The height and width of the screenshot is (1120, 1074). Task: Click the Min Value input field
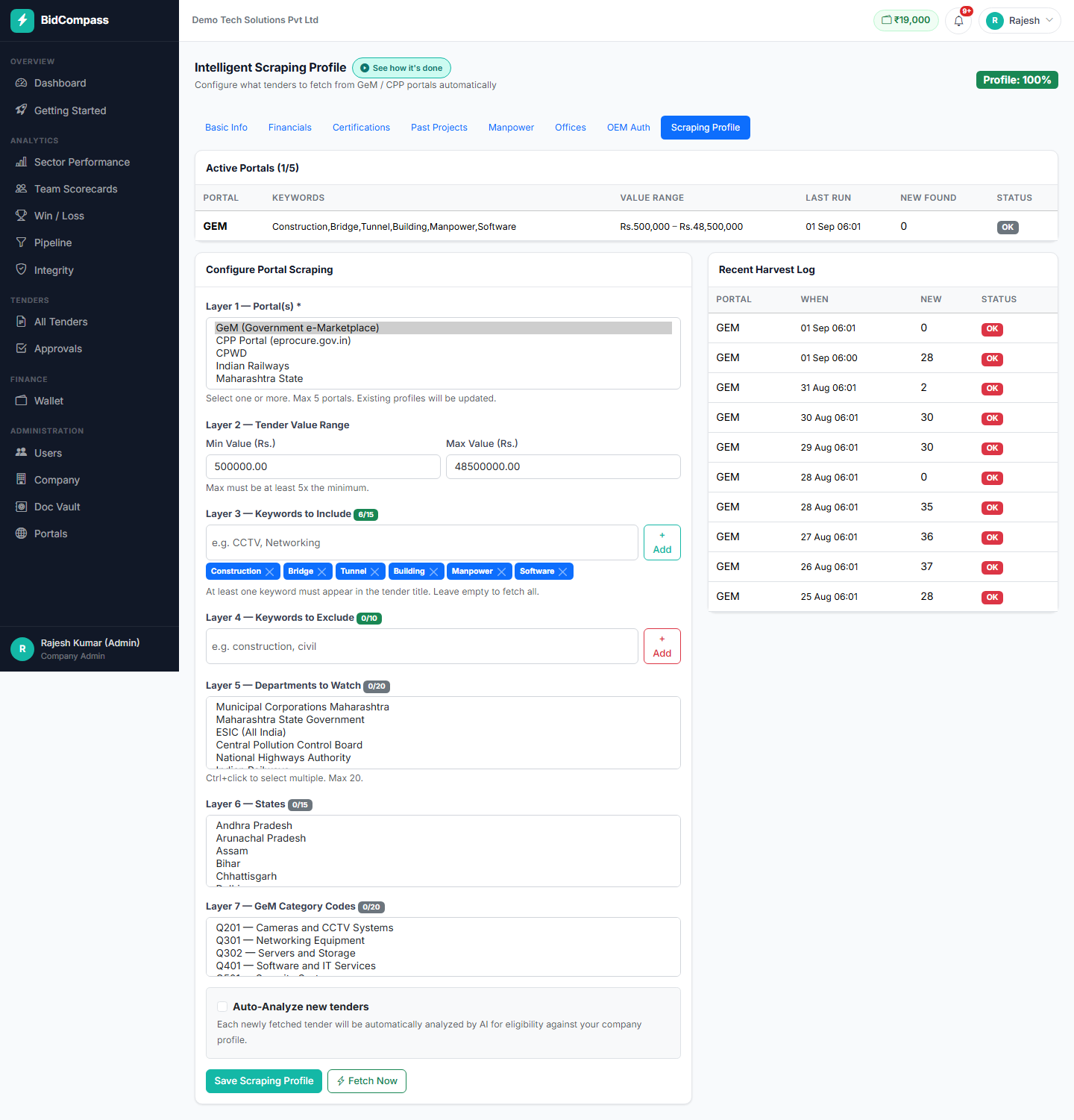tap(323, 466)
